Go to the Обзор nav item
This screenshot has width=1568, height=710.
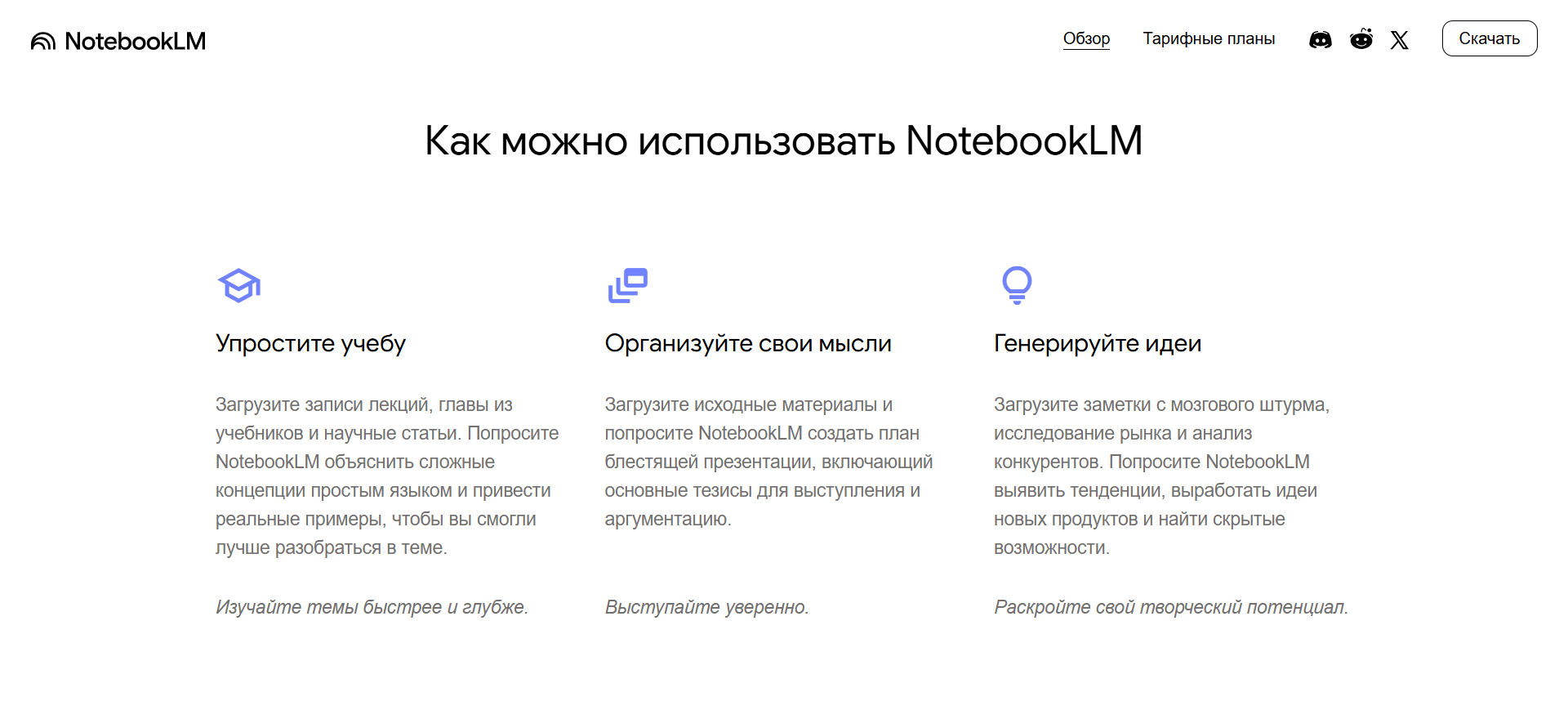click(x=1086, y=38)
